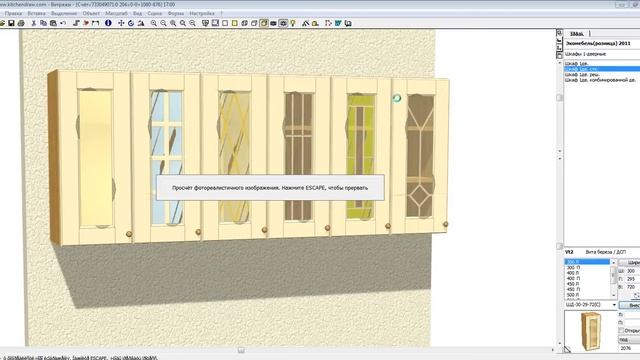Click the copy icon in the toolbar
640x360 pixels.
(x=43, y=23)
